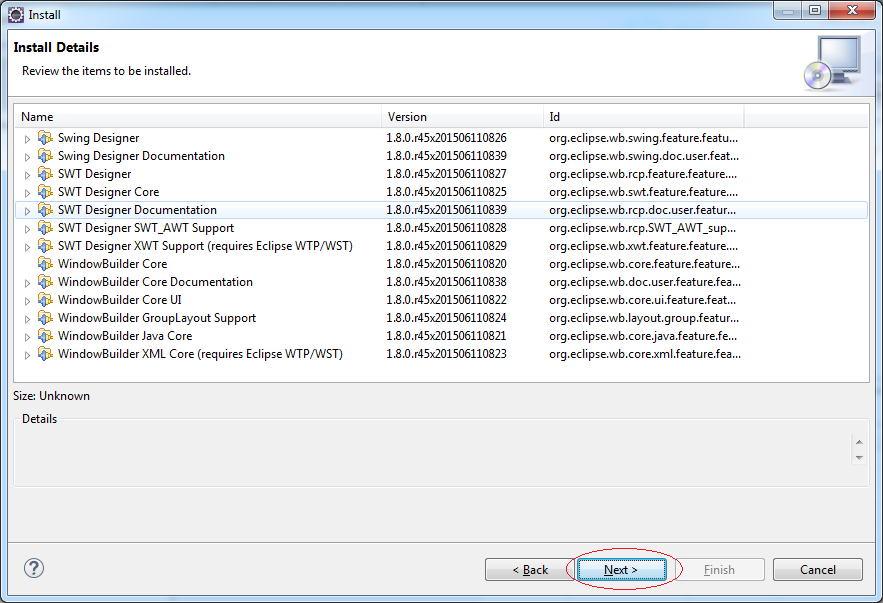This screenshot has width=883, height=603.
Task: Expand the WindowBuilder GroupLayout Support node
Action: coord(27,319)
